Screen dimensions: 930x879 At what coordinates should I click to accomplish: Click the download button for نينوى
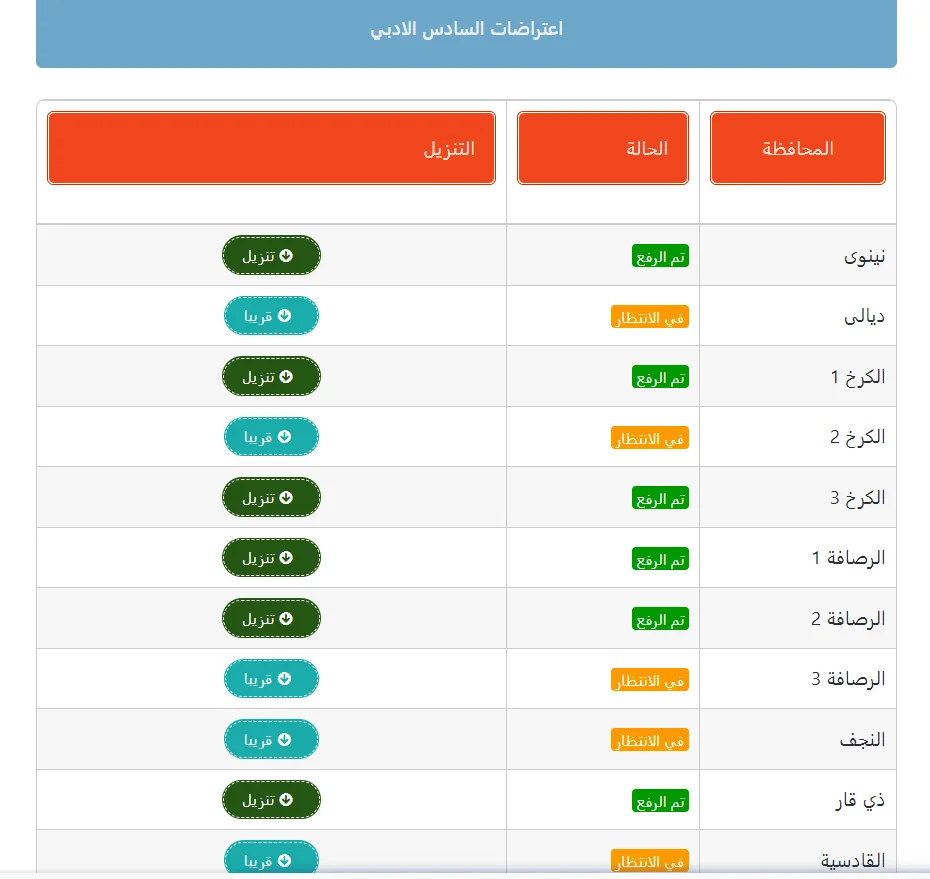[x=271, y=255]
